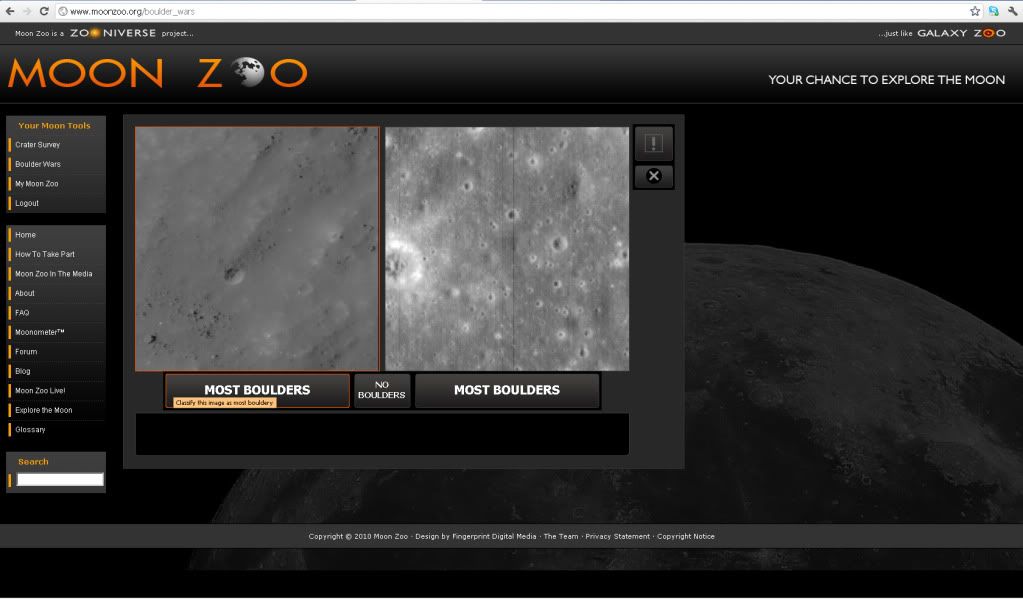Open Privacy Statement footer link
The width and height of the screenshot is (1023, 599).
[x=618, y=536]
